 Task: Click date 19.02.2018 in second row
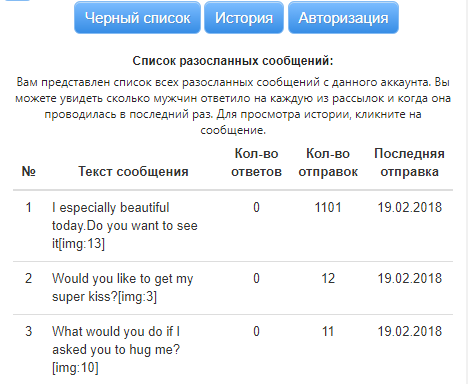(x=409, y=278)
